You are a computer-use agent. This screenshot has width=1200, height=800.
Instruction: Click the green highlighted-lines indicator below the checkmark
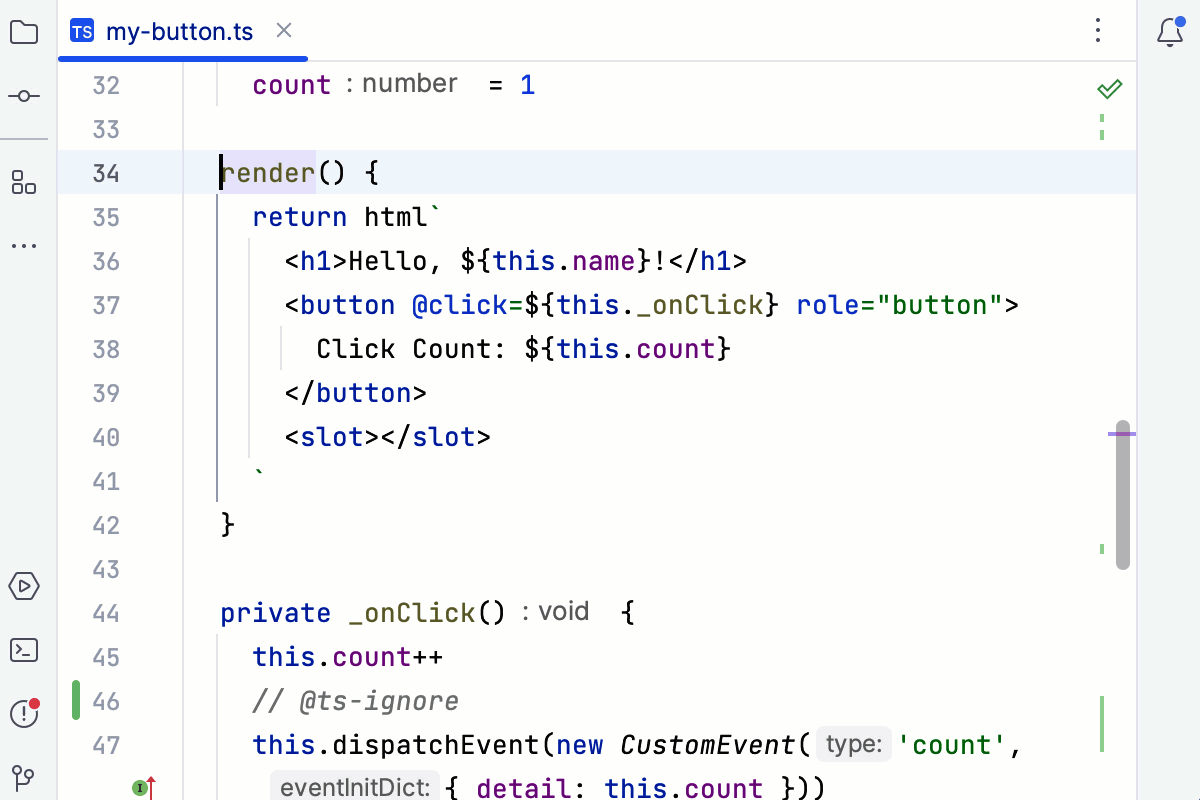tap(1101, 128)
